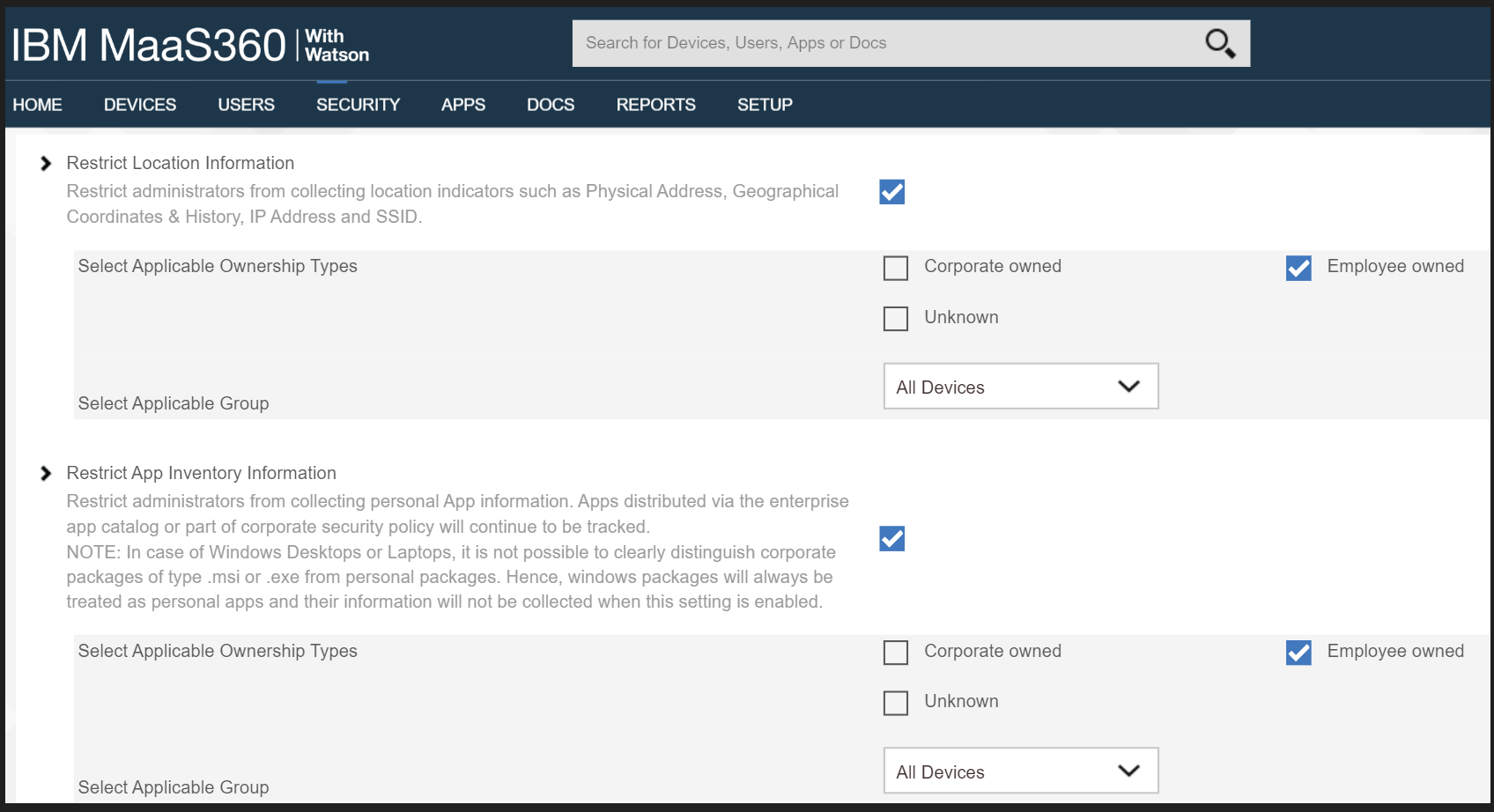The image size is (1494, 812).
Task: Check Unknown ownership under App Inventory restriction
Action: point(895,702)
